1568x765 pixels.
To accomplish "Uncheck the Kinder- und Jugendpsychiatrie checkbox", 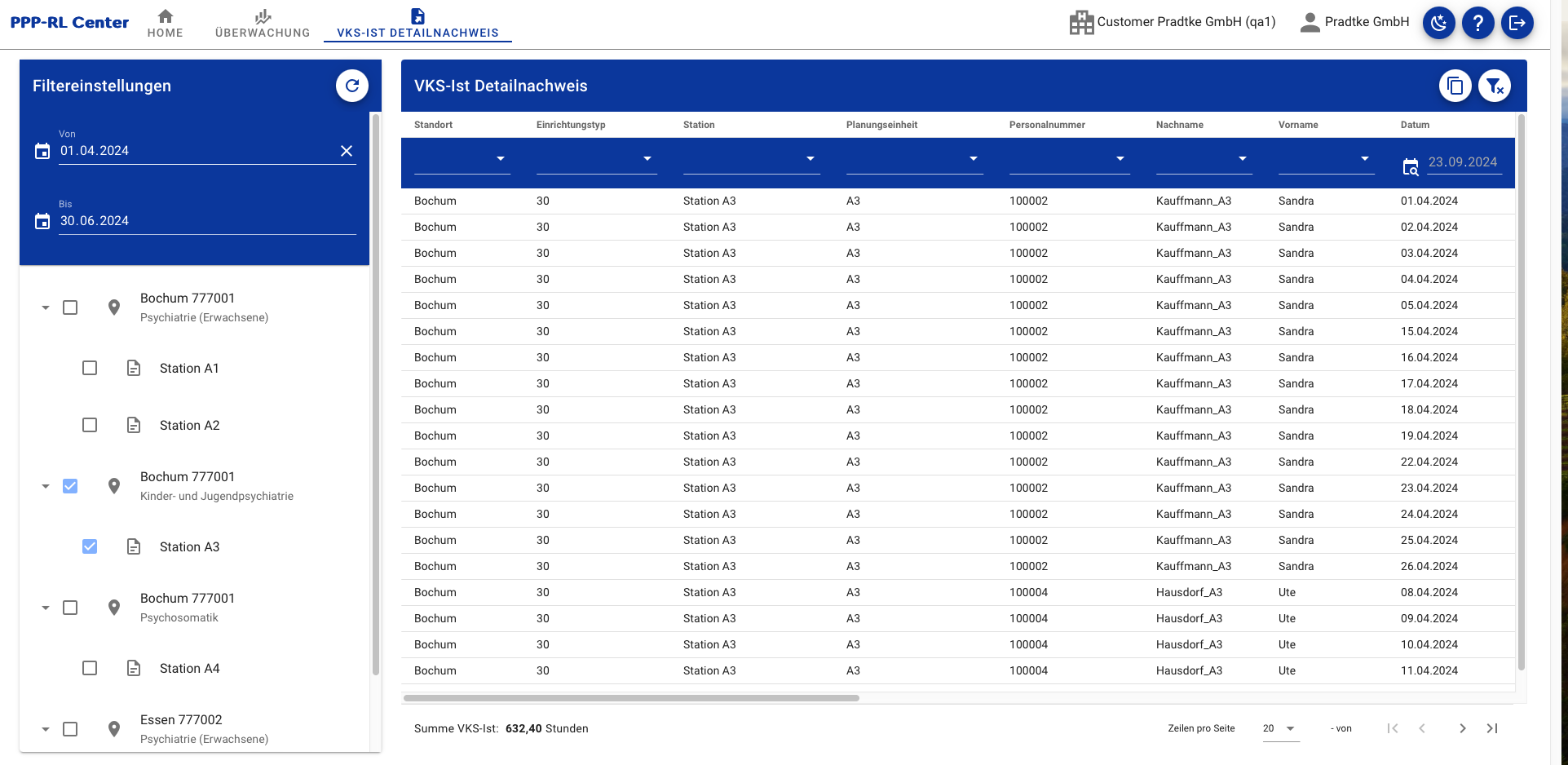I will (70, 486).
